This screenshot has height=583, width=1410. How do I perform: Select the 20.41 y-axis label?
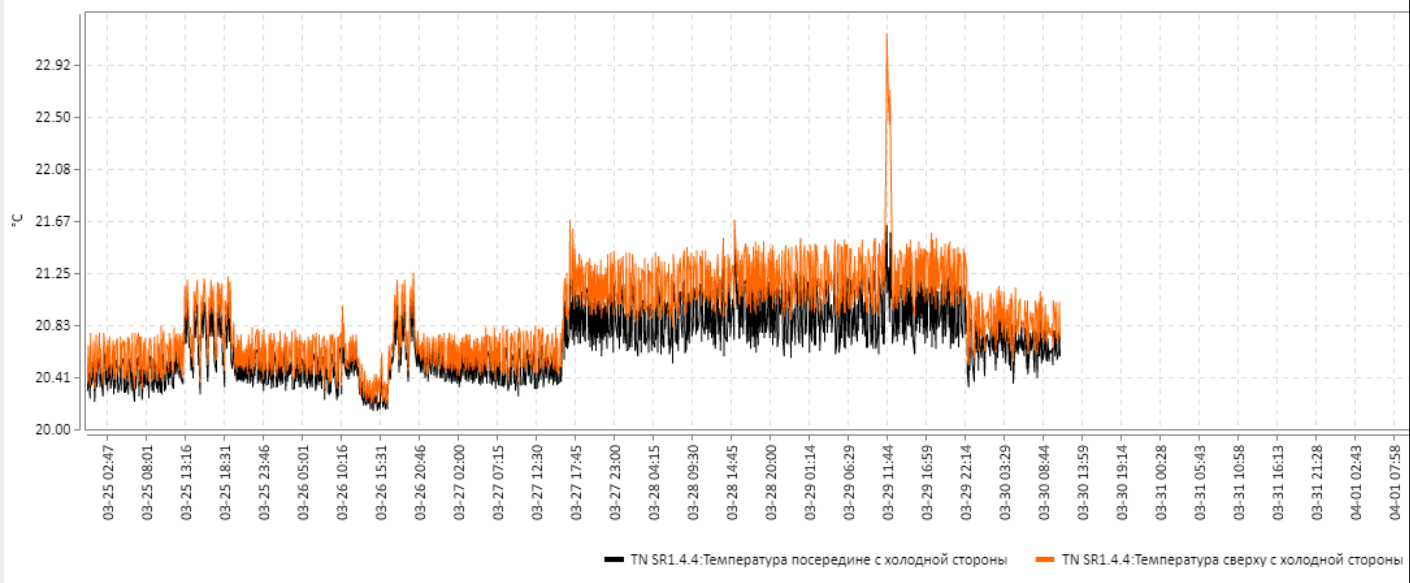(52, 377)
